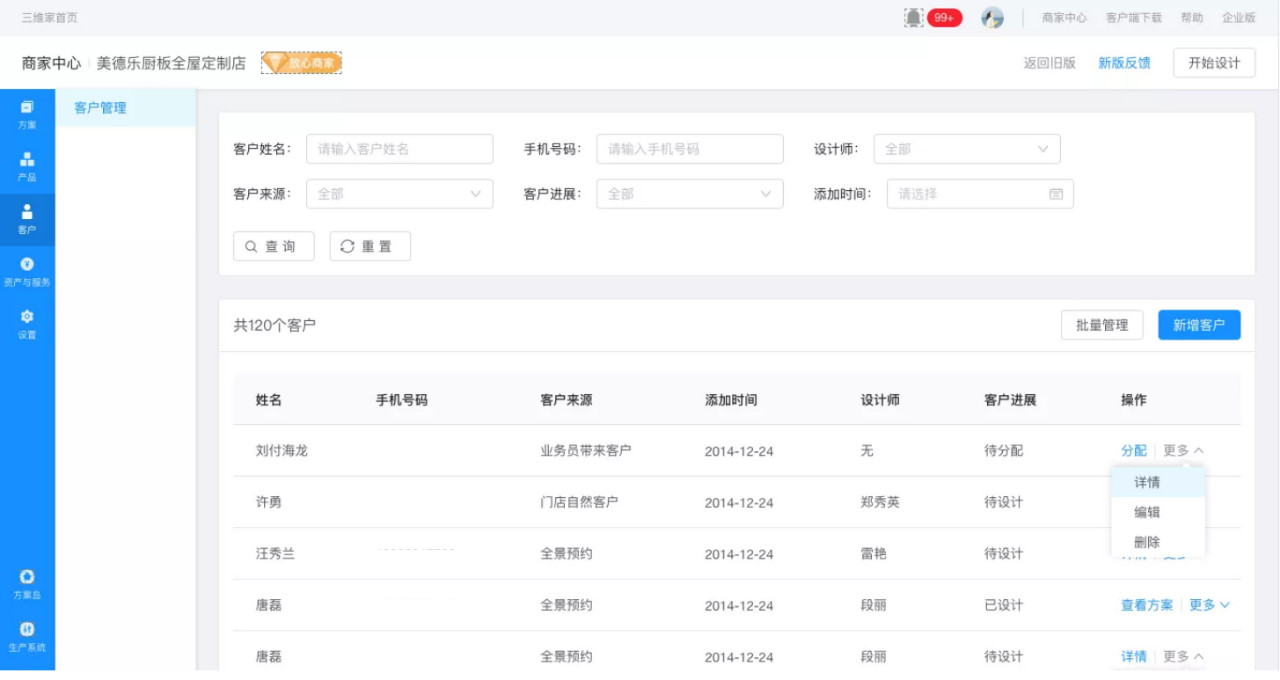
Task: Click the 客户姓名 input field
Action: click(399, 149)
